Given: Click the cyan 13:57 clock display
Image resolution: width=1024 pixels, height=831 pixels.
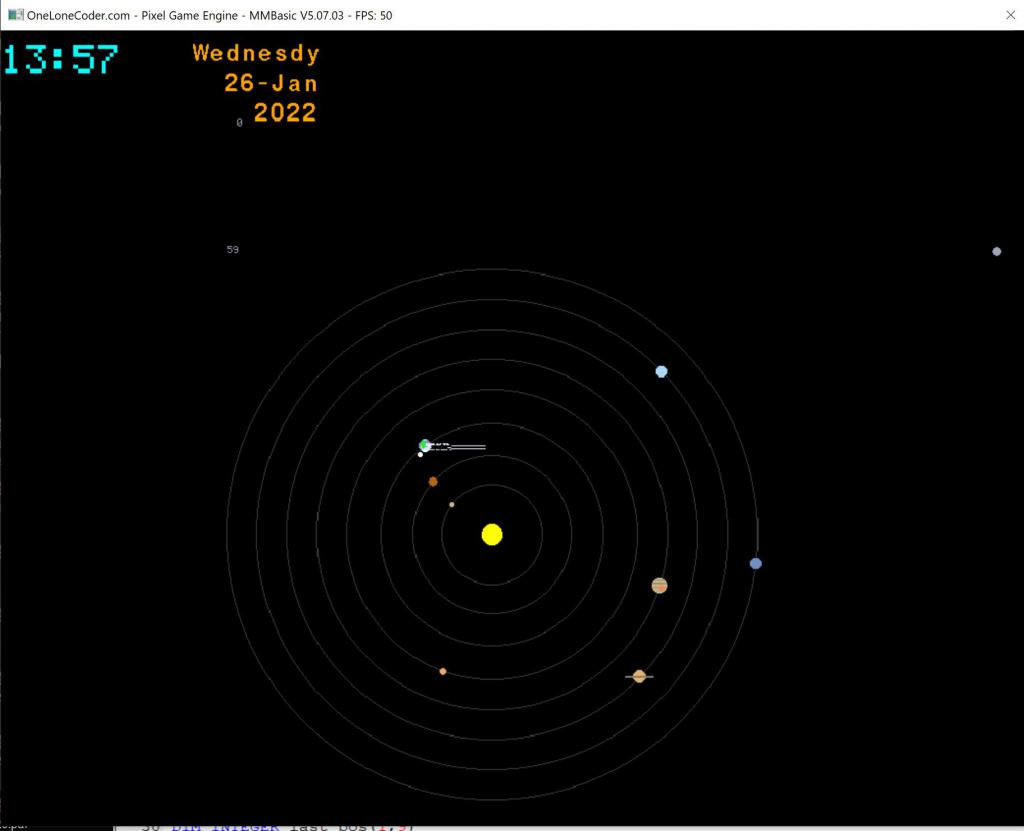Looking at the screenshot, I should (x=60, y=59).
